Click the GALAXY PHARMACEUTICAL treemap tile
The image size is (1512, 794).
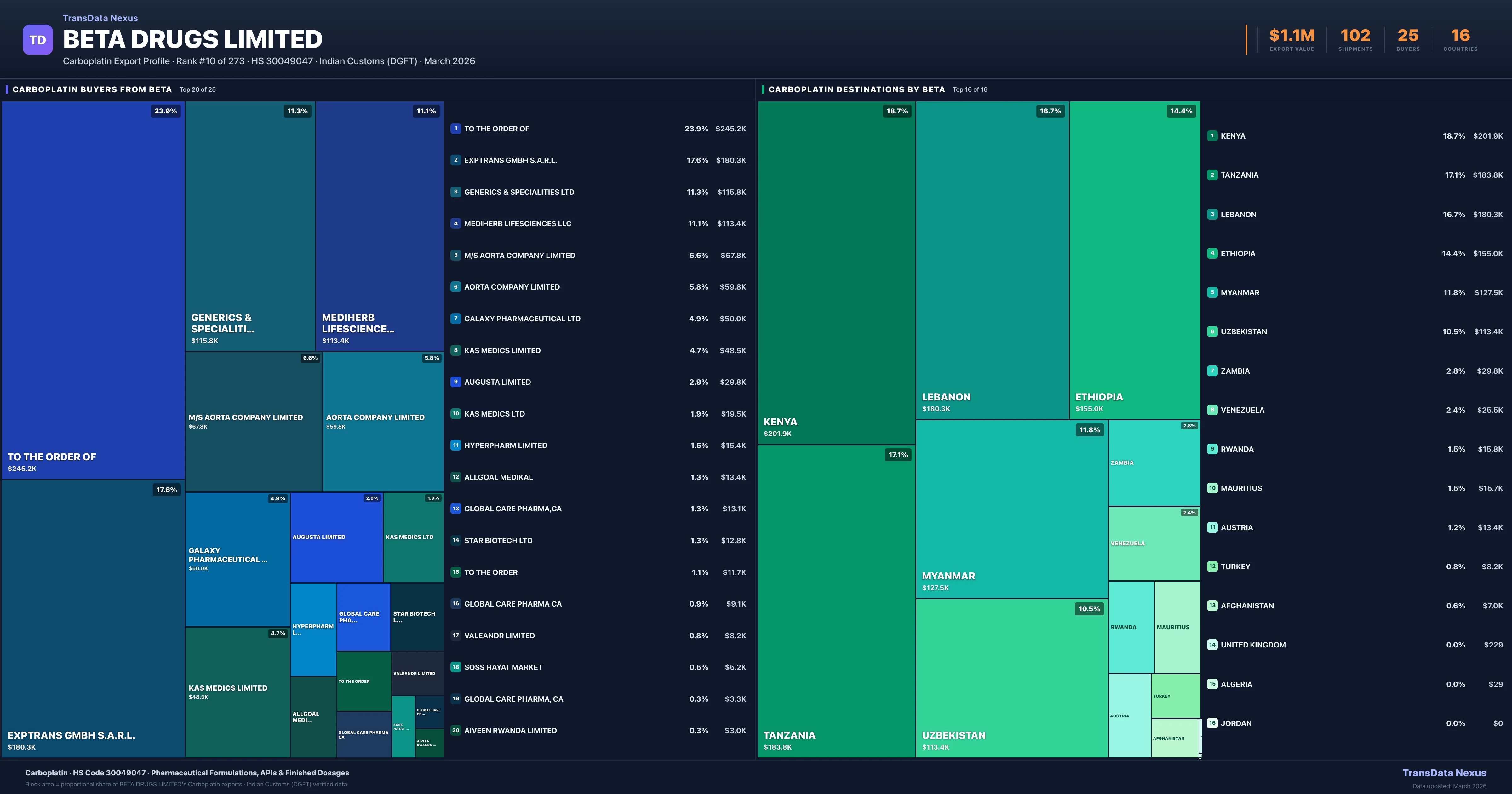[x=237, y=559]
